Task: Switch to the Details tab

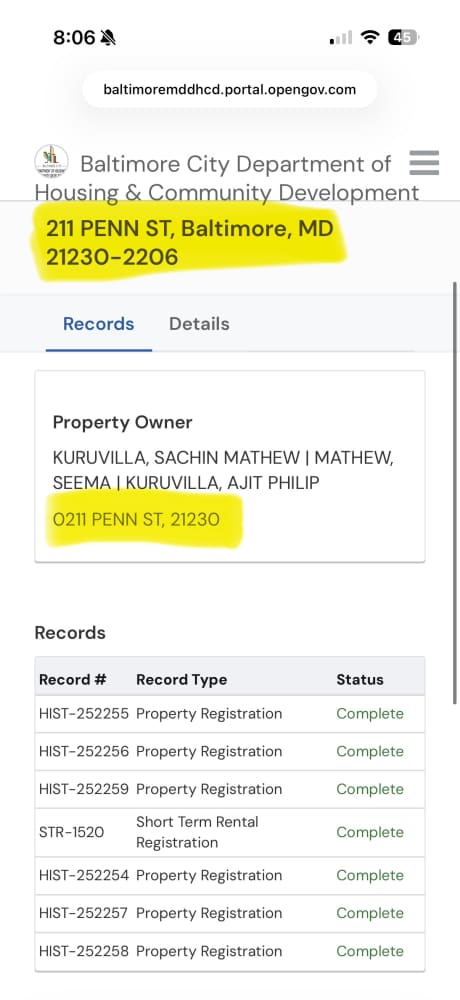Action: click(x=199, y=324)
